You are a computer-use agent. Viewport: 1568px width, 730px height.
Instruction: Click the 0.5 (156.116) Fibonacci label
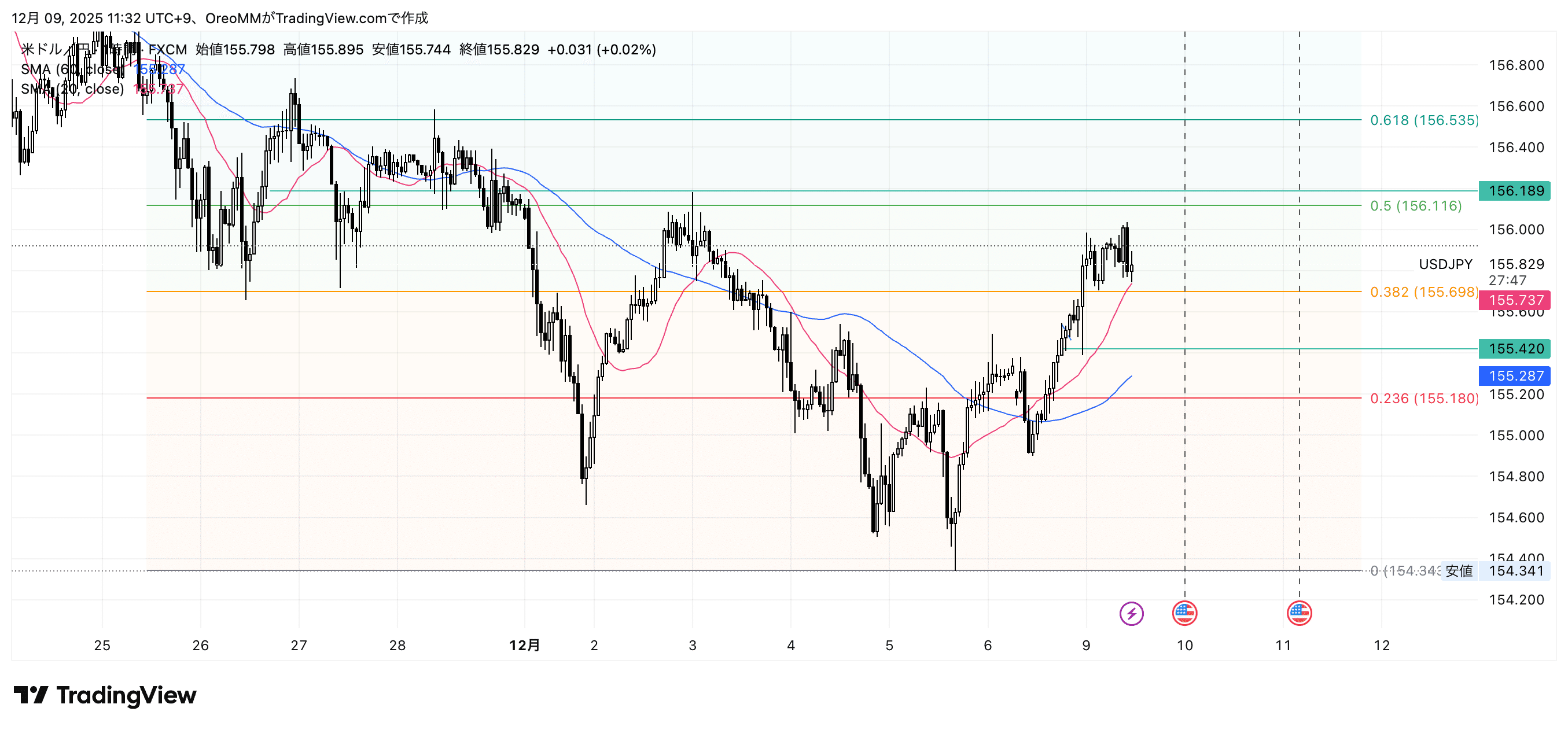click(1415, 207)
